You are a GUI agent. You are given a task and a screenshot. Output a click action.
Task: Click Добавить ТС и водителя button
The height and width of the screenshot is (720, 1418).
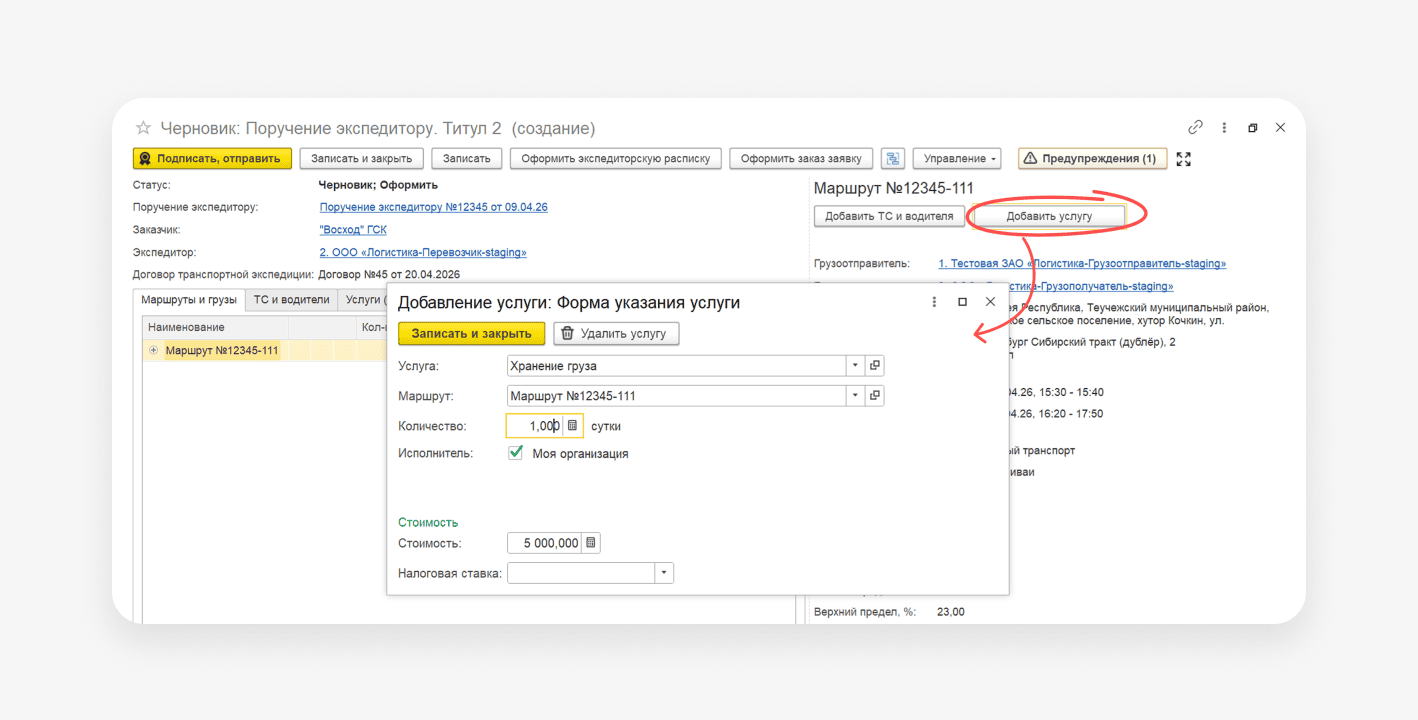coord(890,215)
